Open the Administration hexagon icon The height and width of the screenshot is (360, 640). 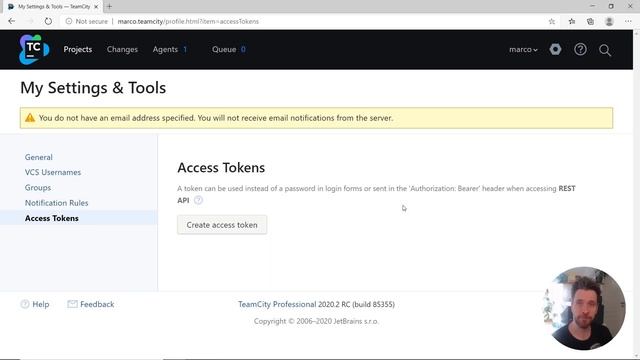pos(555,49)
